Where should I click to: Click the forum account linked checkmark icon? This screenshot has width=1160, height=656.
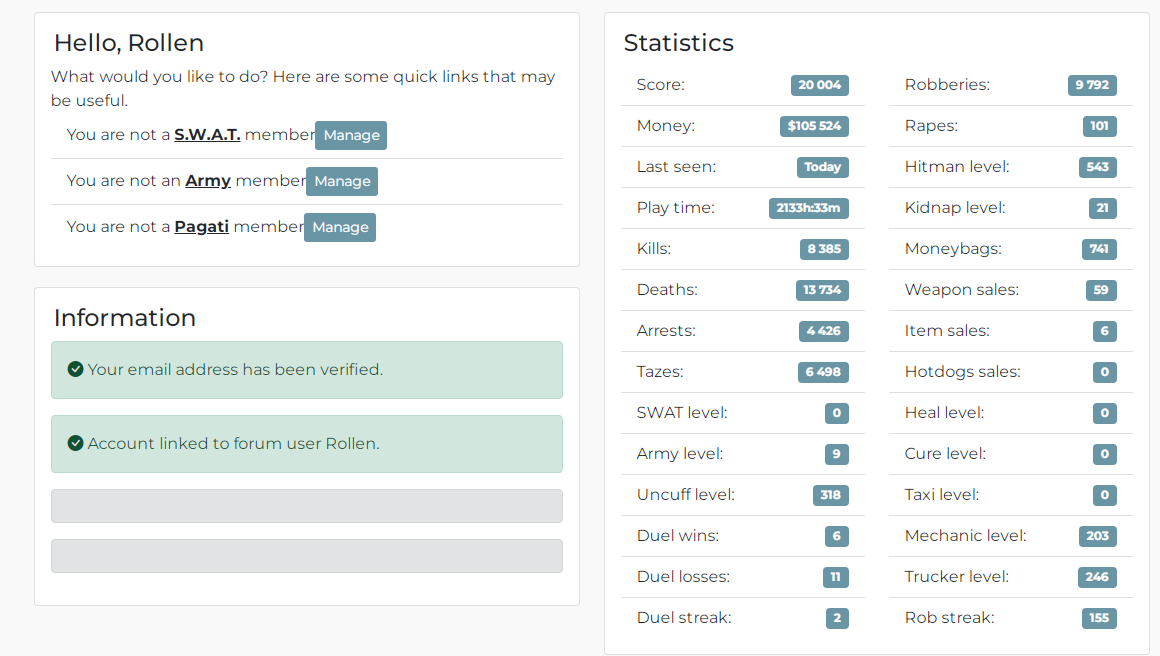click(x=75, y=443)
